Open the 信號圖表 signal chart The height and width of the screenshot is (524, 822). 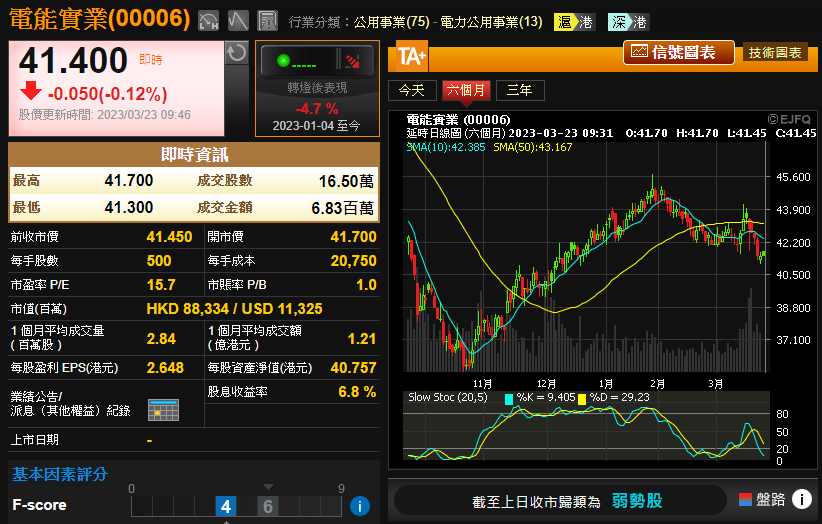coord(679,52)
